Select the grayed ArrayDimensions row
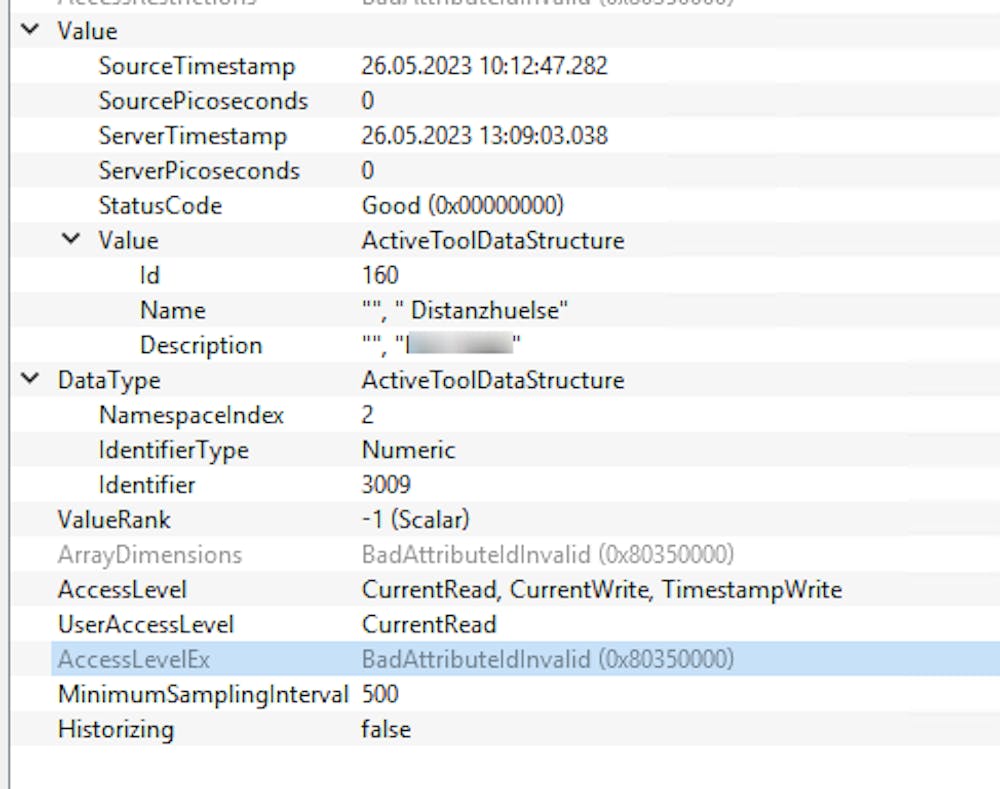The width and height of the screenshot is (1000, 789). [x=152, y=555]
